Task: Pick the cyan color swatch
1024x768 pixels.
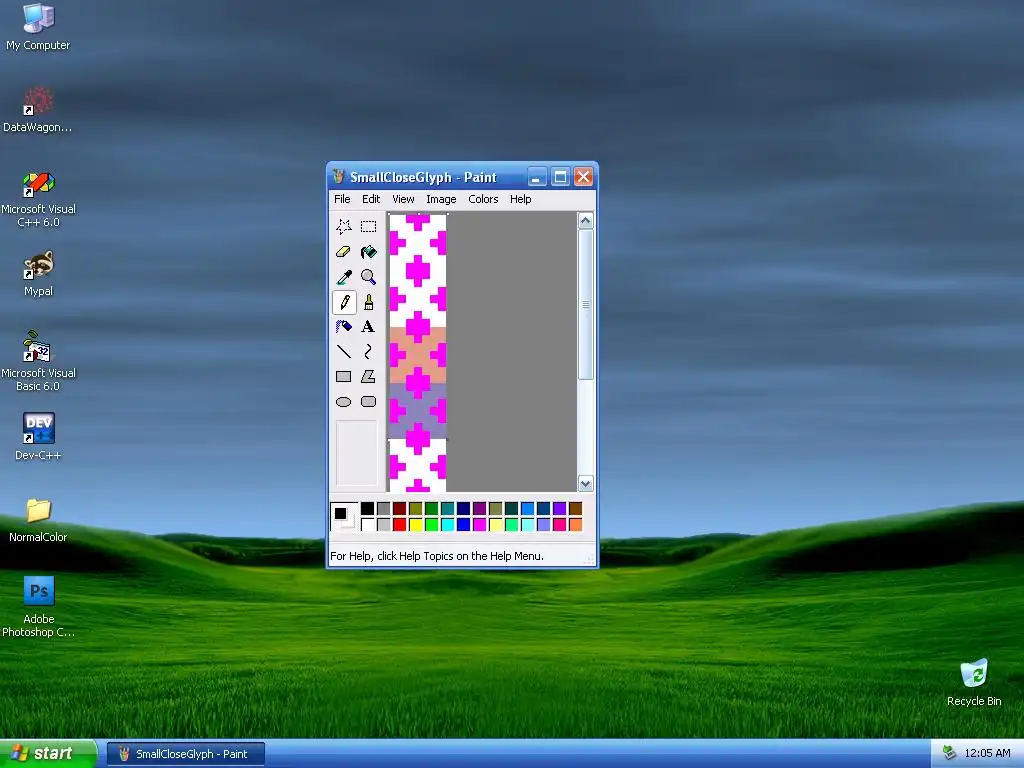Action: tap(447, 524)
